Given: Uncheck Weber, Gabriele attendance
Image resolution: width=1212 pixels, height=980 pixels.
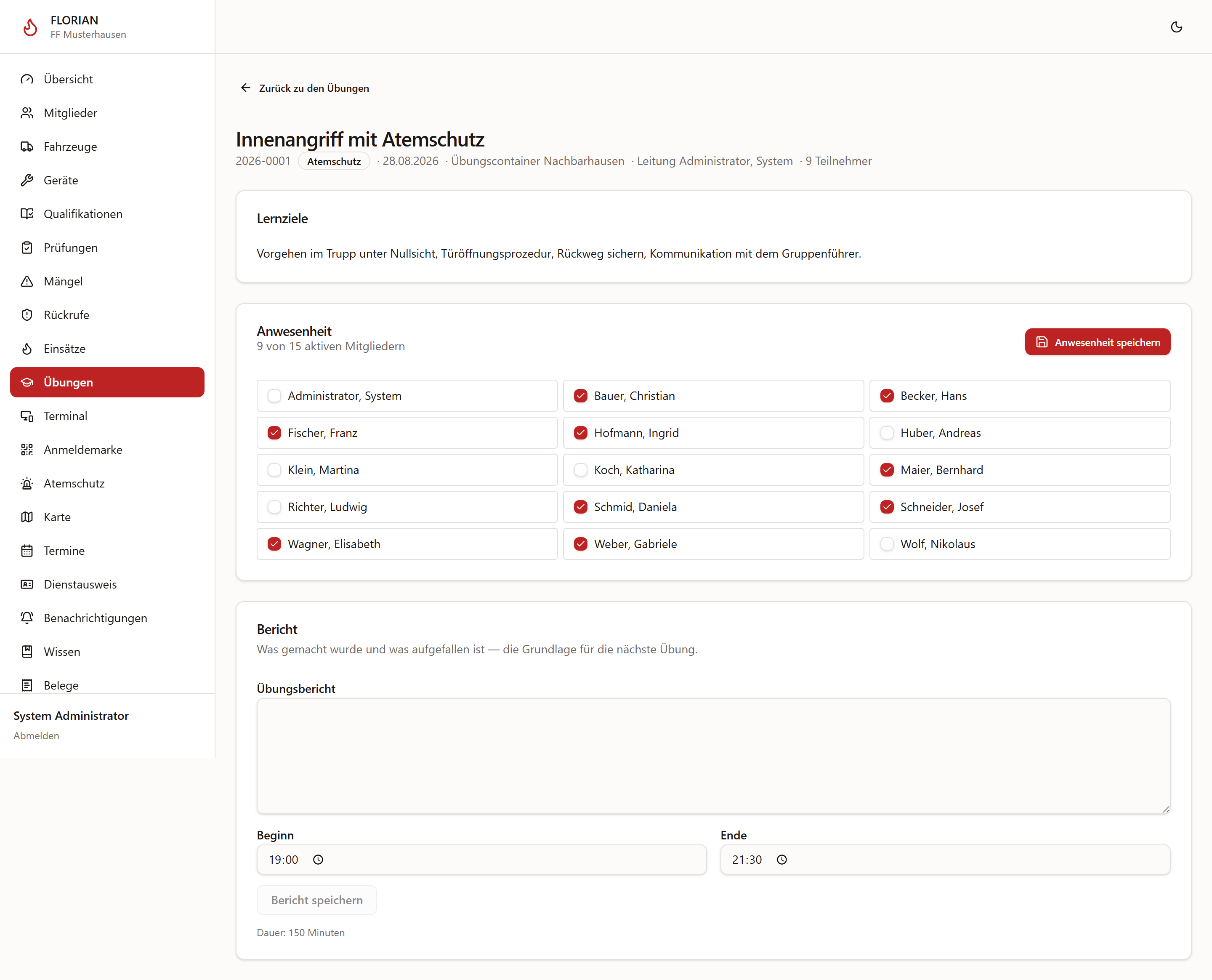Looking at the screenshot, I should (581, 543).
